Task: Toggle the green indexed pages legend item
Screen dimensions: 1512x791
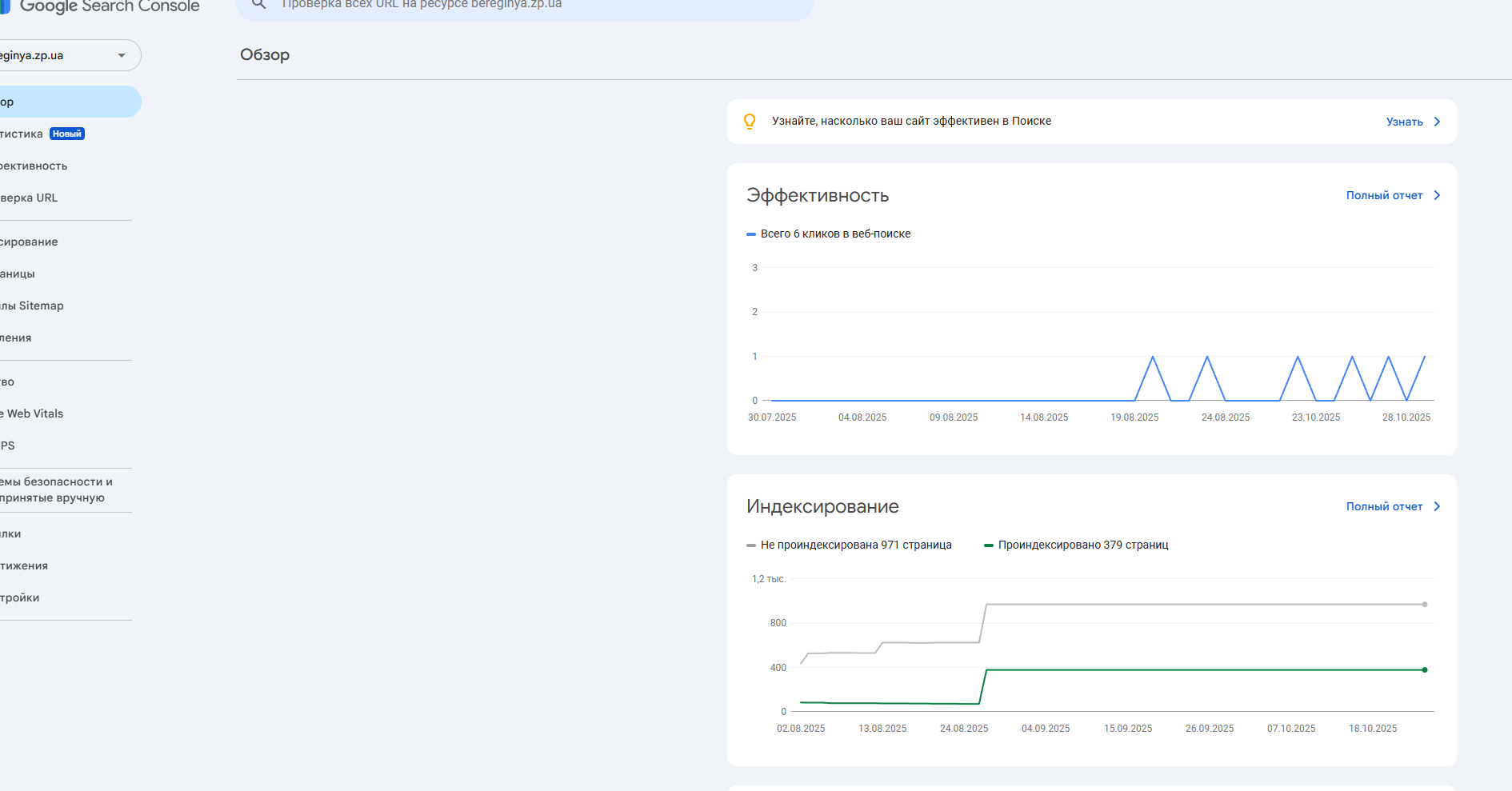Action: (x=1077, y=545)
